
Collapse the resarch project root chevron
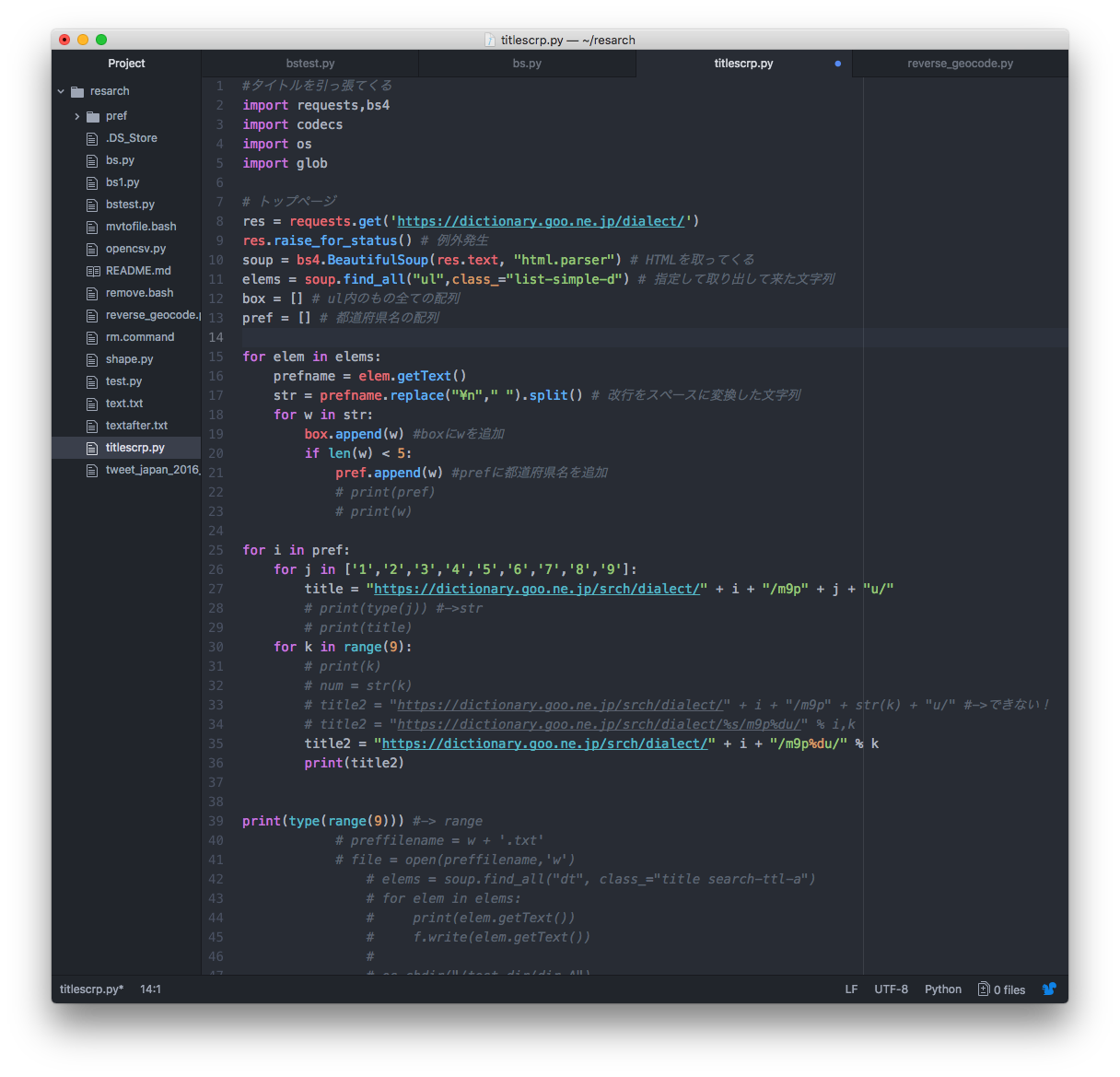click(62, 91)
